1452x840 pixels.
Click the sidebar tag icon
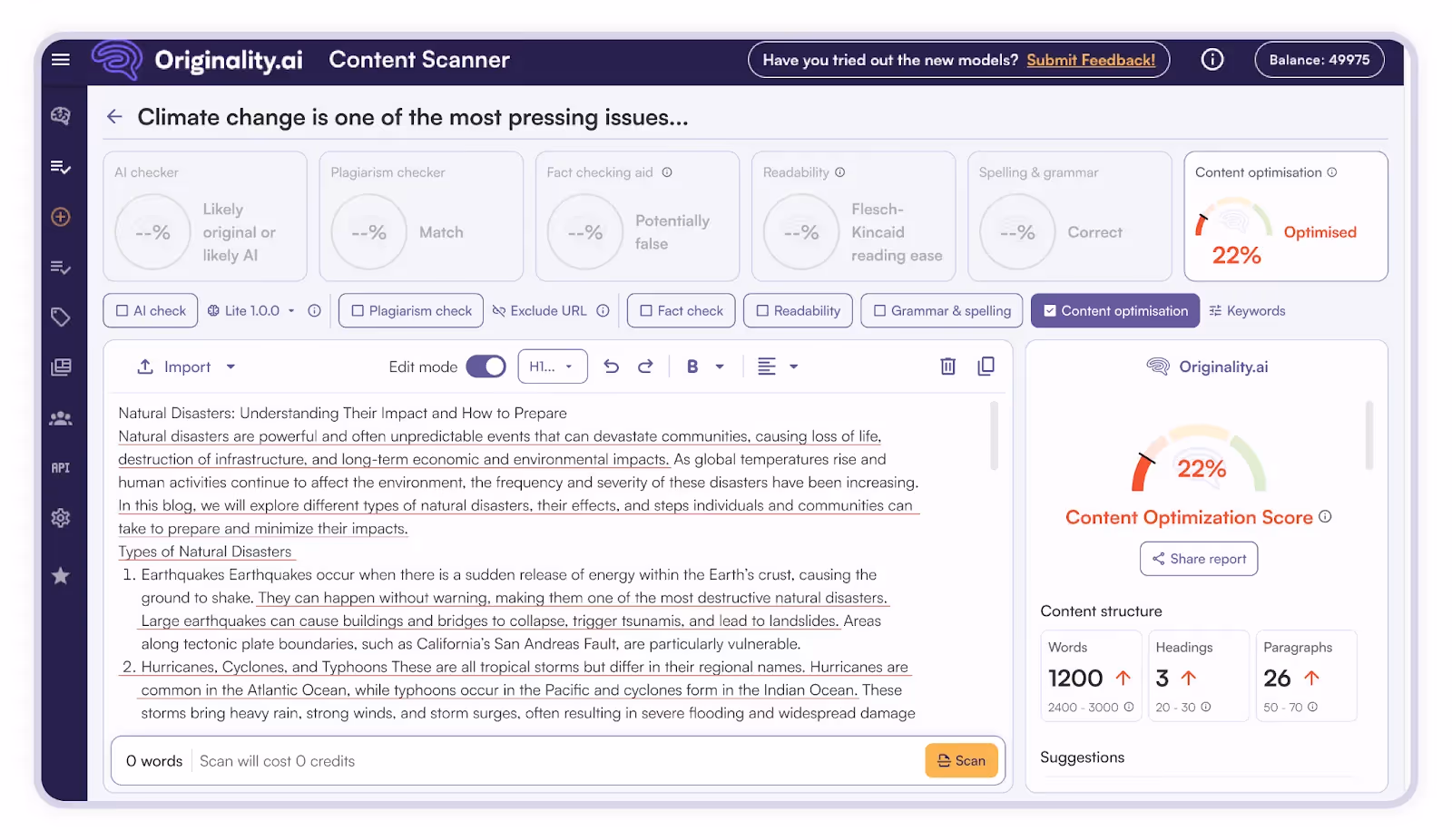[x=61, y=317]
